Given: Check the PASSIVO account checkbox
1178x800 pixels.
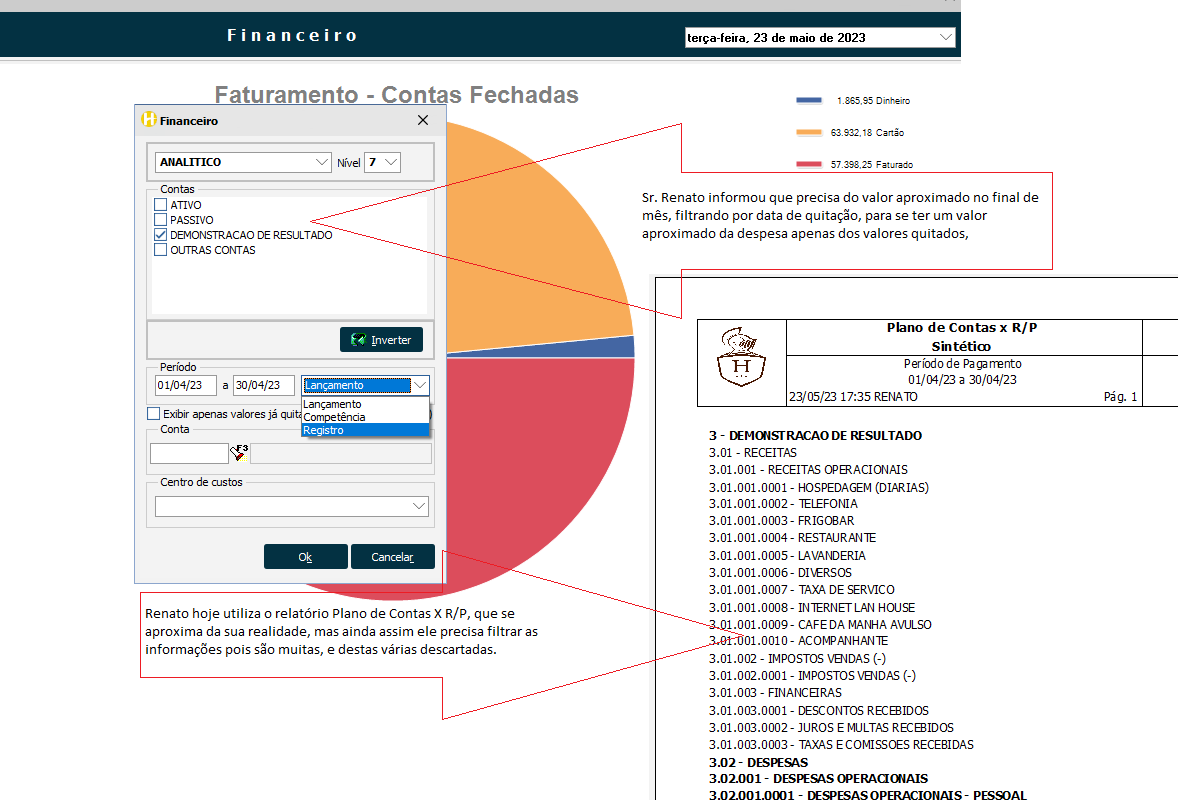Looking at the screenshot, I should pyautogui.click(x=161, y=220).
